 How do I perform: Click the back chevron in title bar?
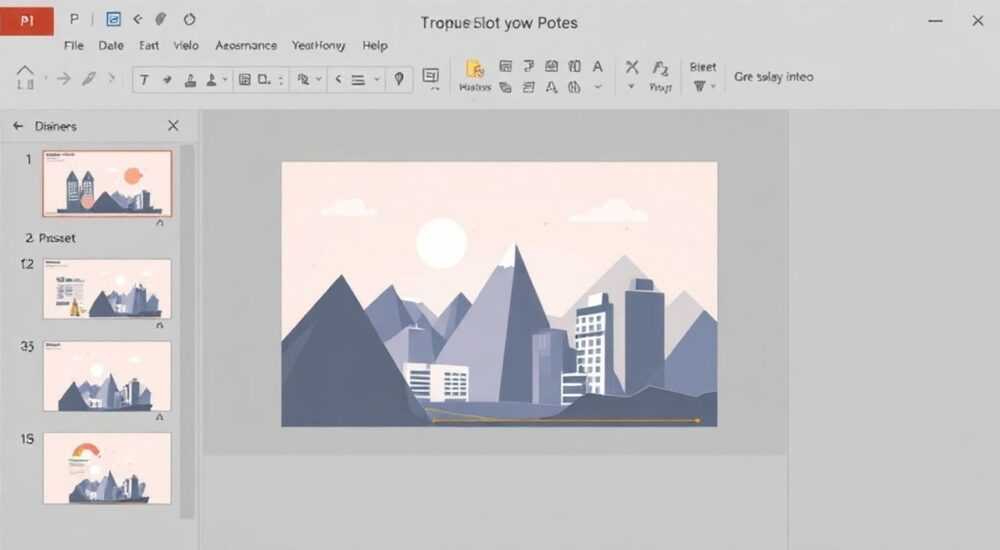coord(137,20)
